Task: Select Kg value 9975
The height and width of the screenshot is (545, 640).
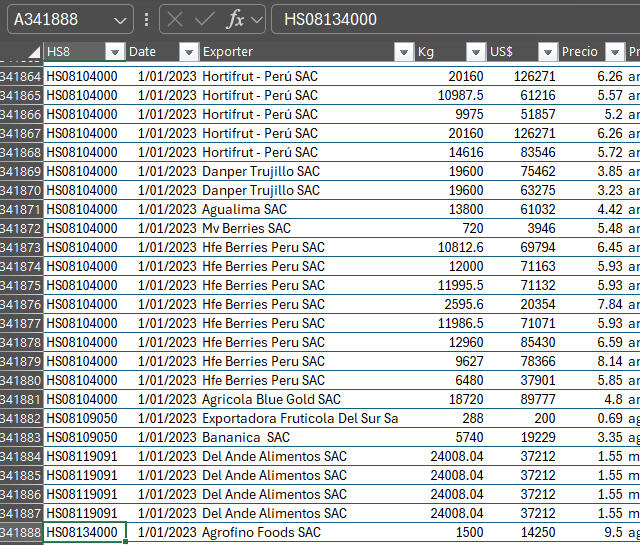Action: (x=450, y=114)
